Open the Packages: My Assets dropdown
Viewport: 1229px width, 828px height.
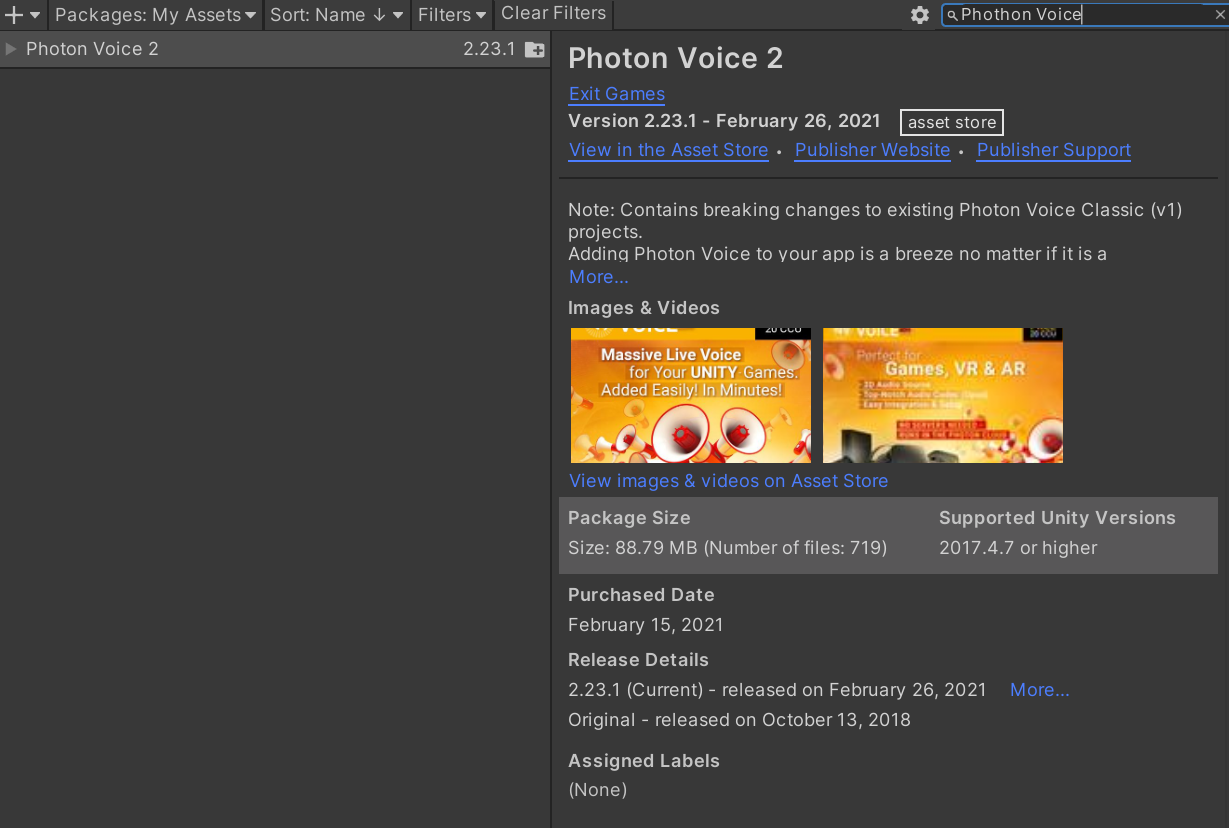[x=155, y=15]
